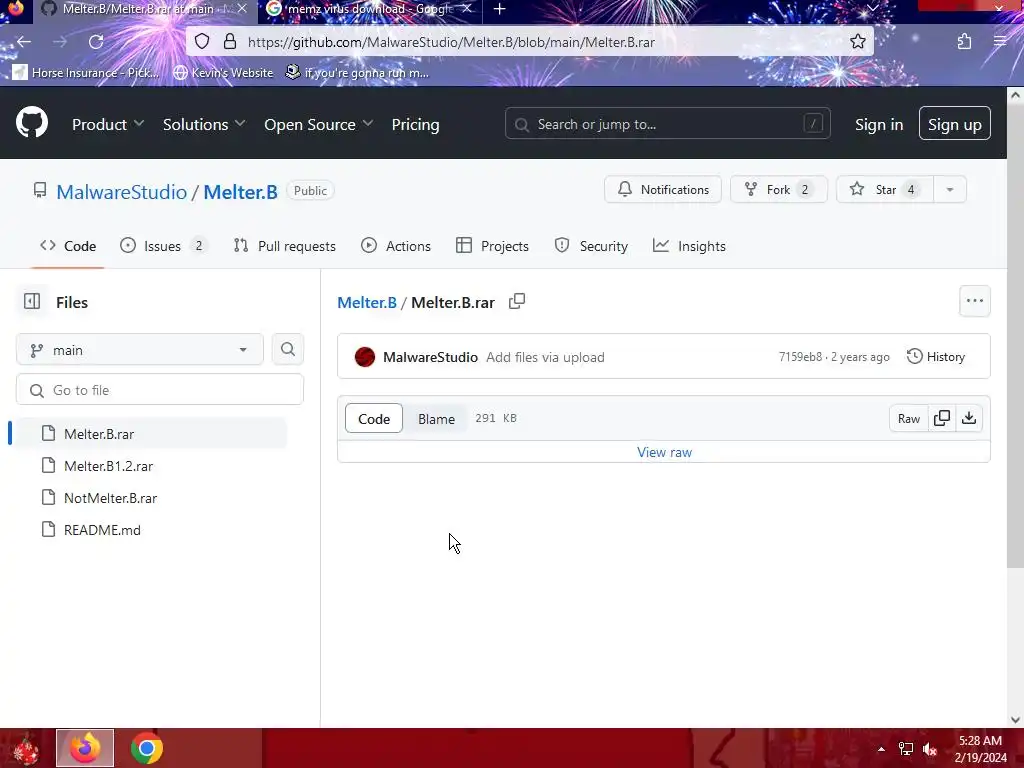The width and height of the screenshot is (1024, 768).
Task: Fork the Melter.B repository
Action: click(778, 189)
